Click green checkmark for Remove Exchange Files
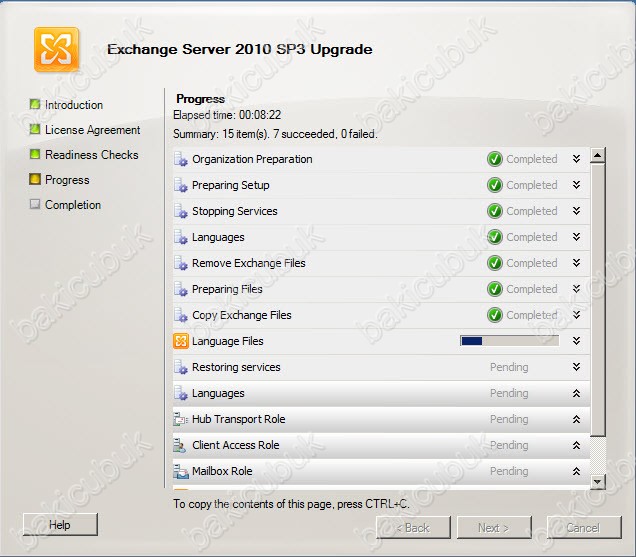The width and height of the screenshot is (636, 557). (x=495, y=263)
